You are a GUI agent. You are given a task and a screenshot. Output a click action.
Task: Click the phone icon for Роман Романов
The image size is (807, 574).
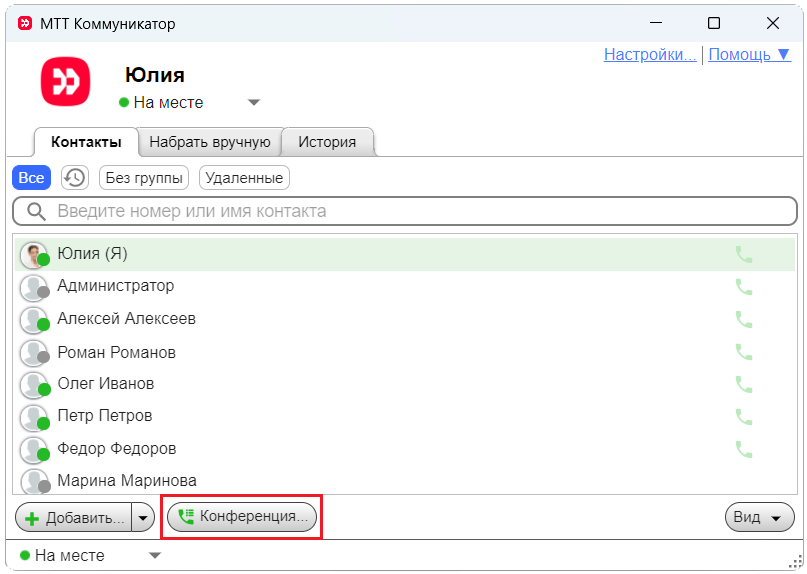(x=743, y=352)
